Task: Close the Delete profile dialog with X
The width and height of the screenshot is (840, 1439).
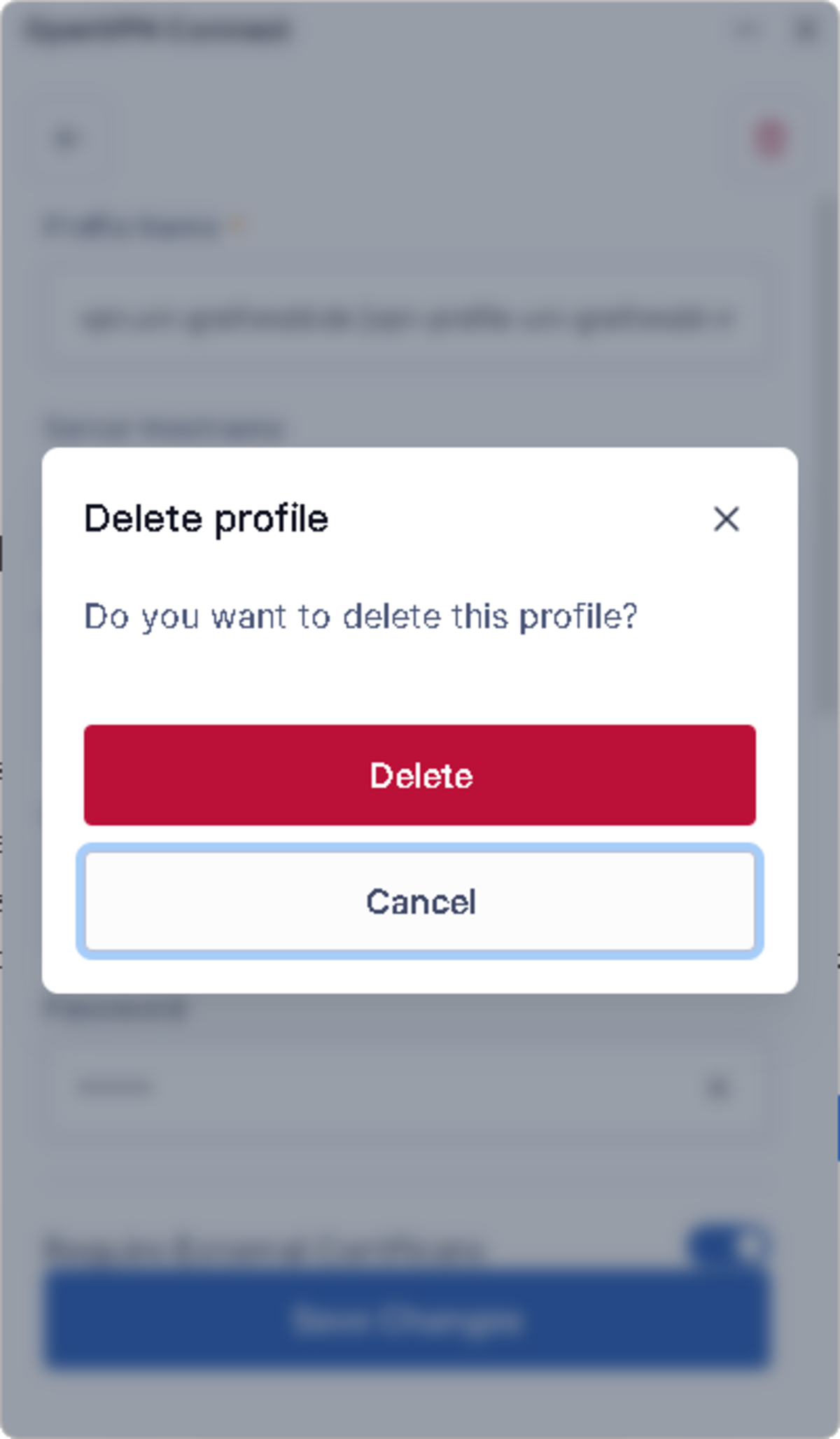Action: [x=726, y=519]
